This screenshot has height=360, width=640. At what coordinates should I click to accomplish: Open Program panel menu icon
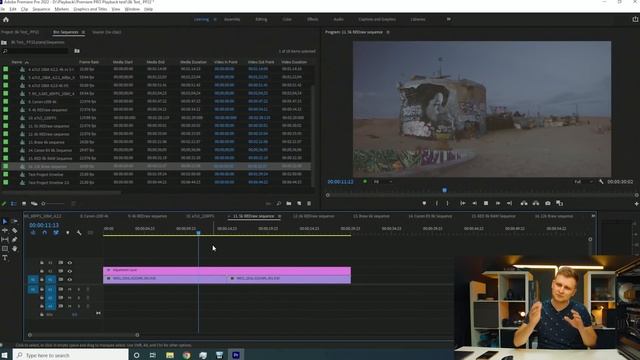coord(388,32)
